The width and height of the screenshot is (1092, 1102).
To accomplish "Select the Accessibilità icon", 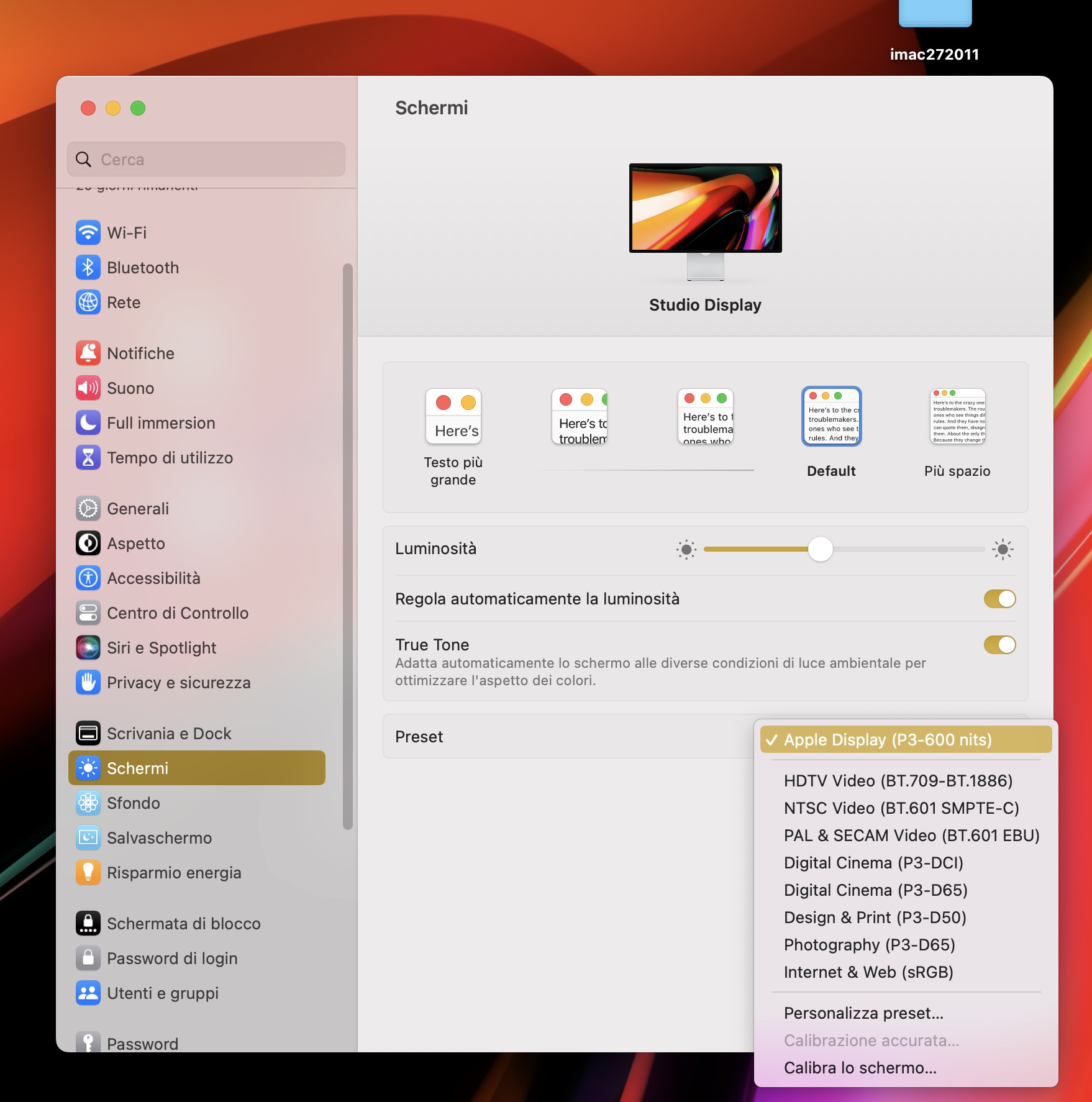I will [88, 578].
